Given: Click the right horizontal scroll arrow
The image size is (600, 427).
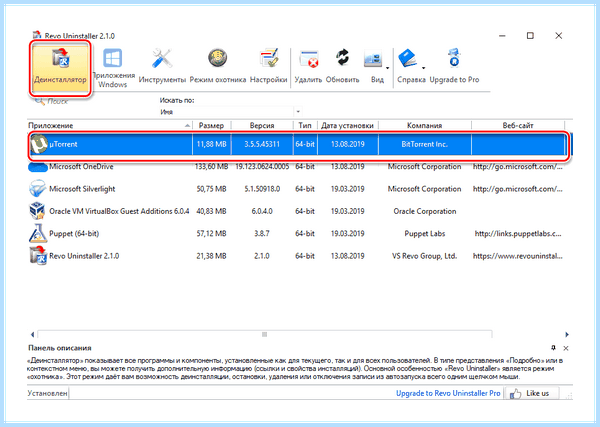Looking at the screenshot, I should (x=567, y=335).
